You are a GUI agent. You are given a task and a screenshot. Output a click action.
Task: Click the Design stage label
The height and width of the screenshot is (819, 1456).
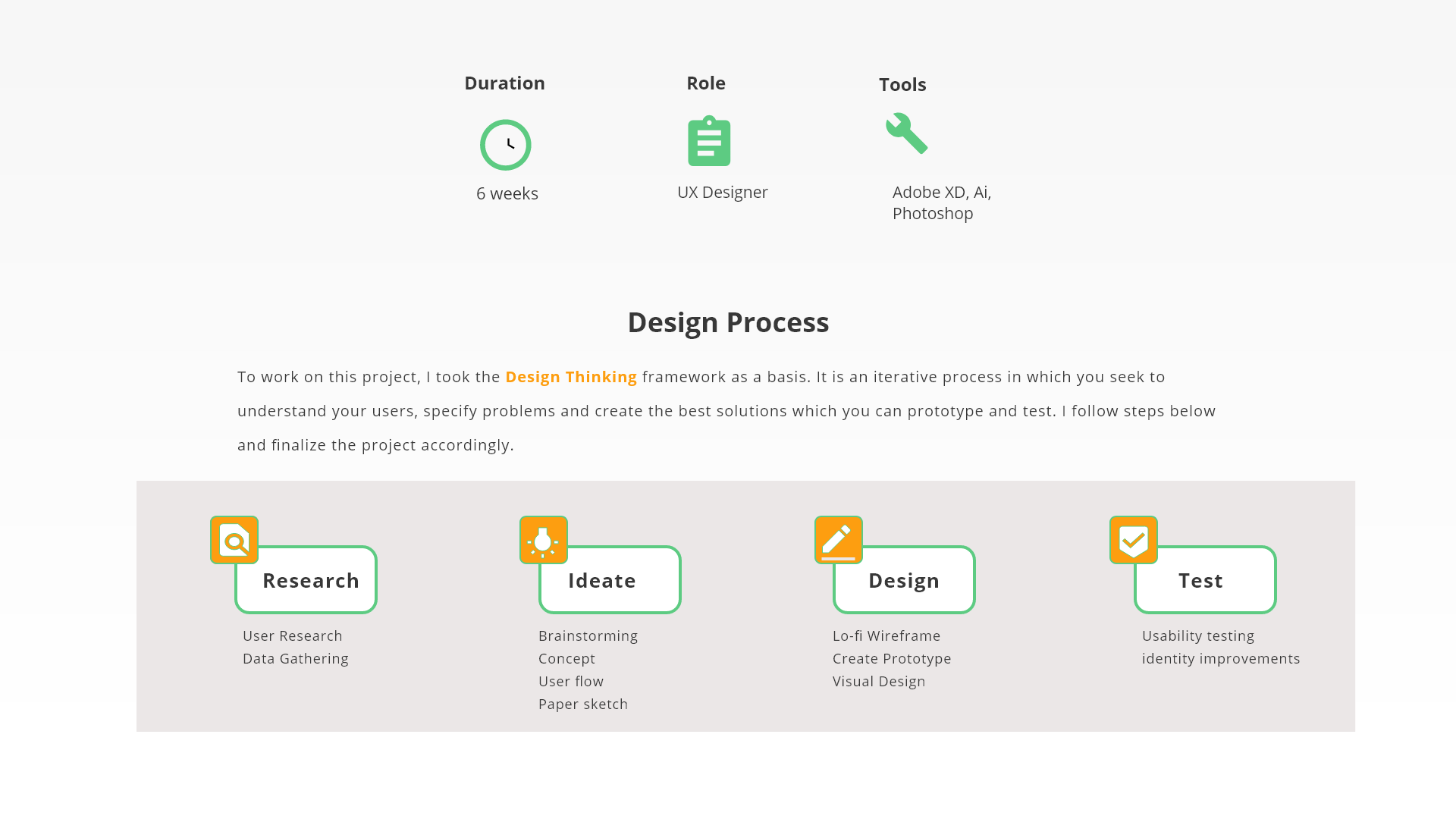[904, 580]
